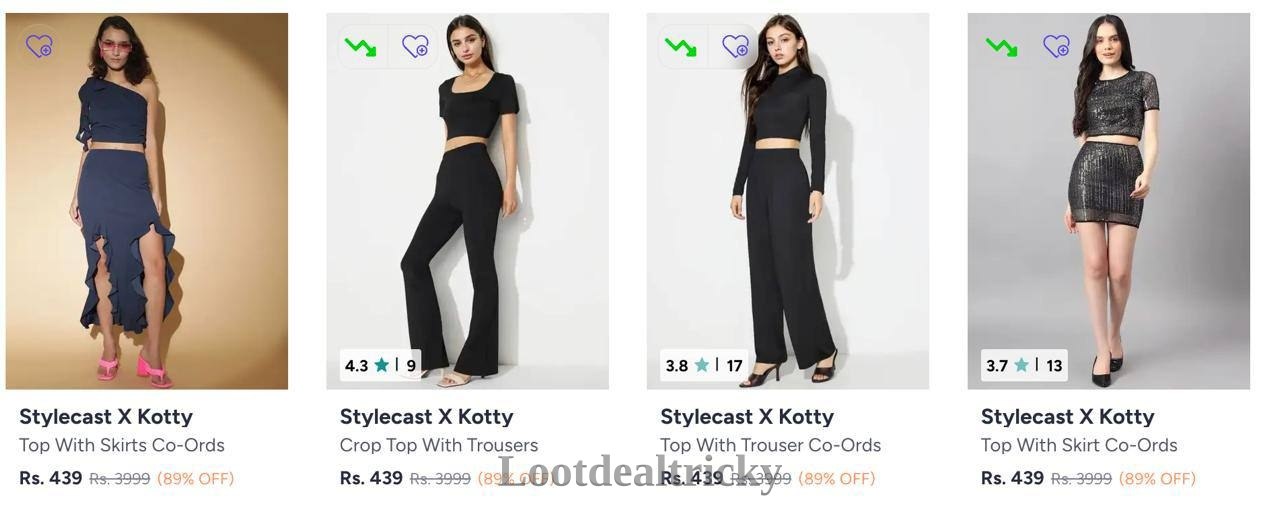Open the 4.3 star rating badge
Image resolution: width=1280 pixels, height=506 pixels.
pyautogui.click(x=380, y=365)
